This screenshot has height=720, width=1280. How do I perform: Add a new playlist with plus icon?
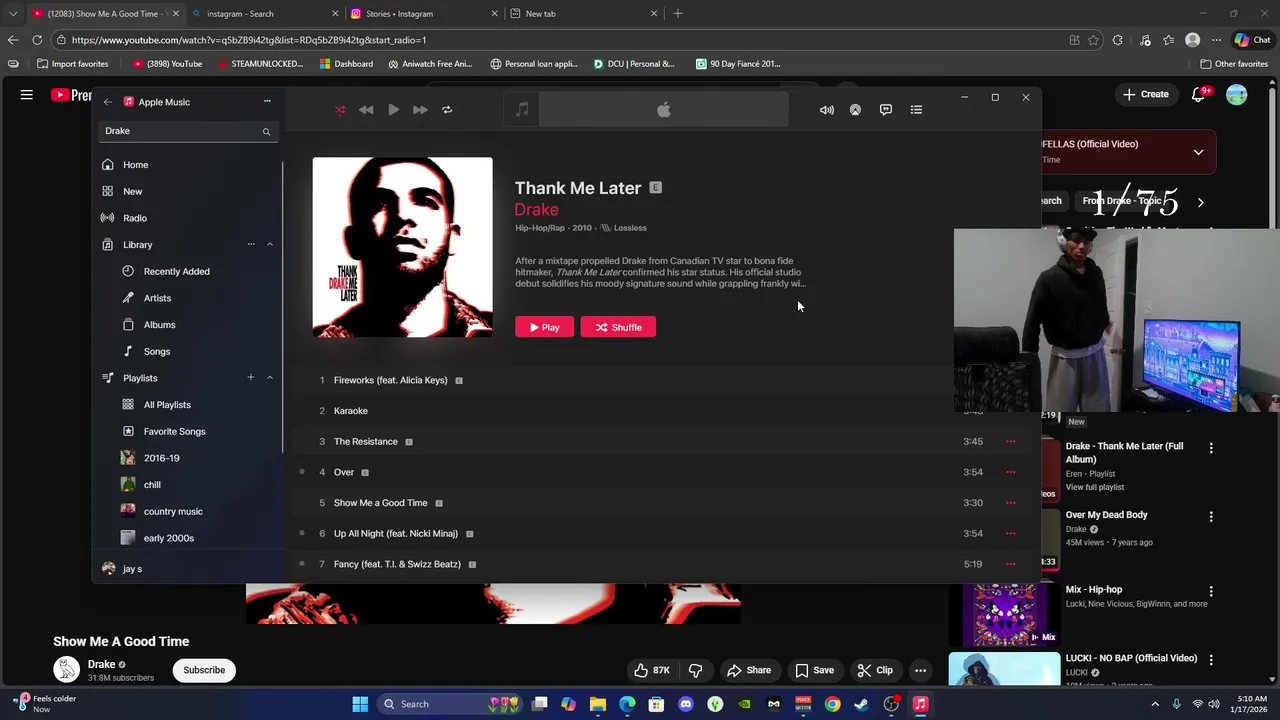tap(251, 377)
